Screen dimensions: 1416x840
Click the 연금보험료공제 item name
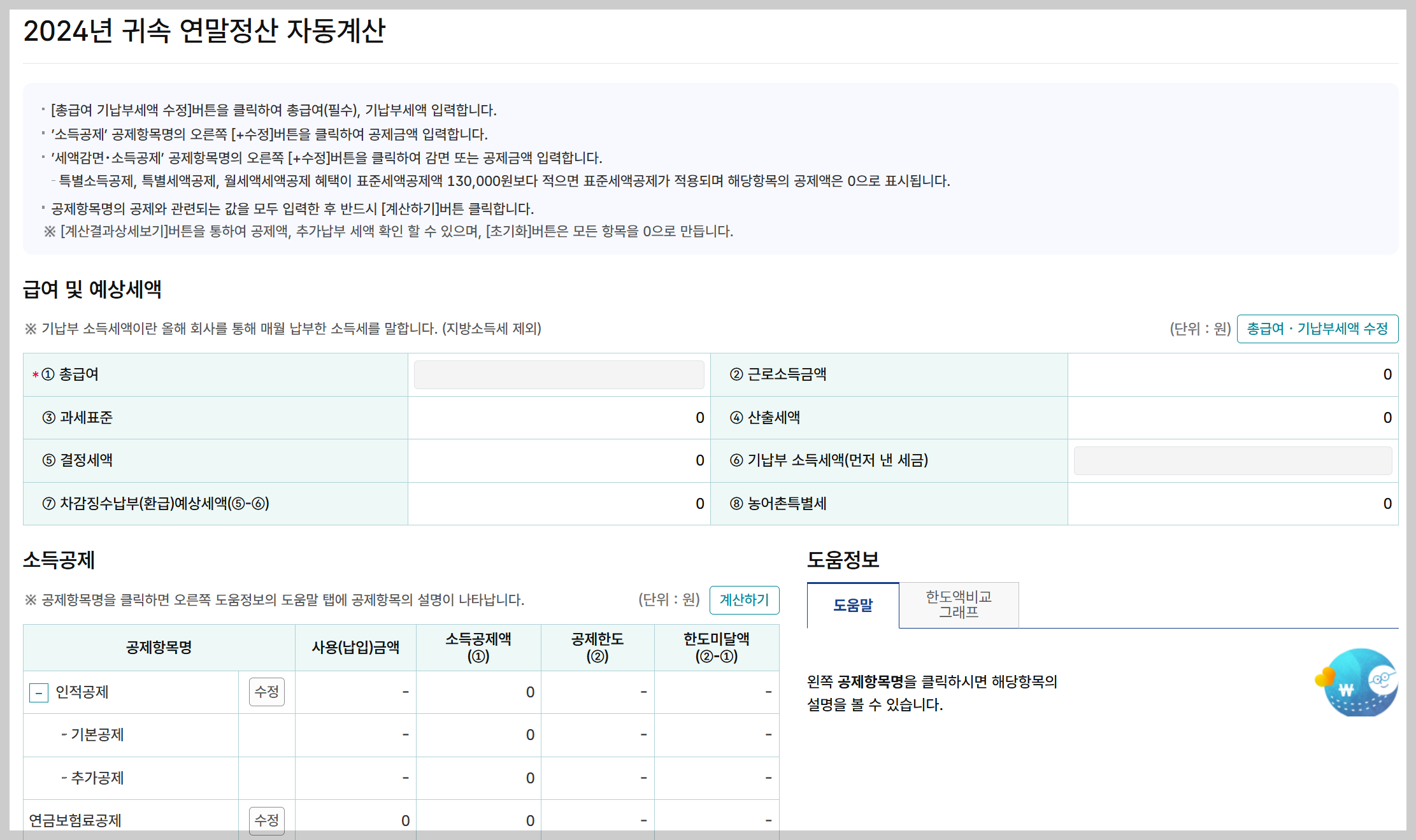(x=75, y=820)
